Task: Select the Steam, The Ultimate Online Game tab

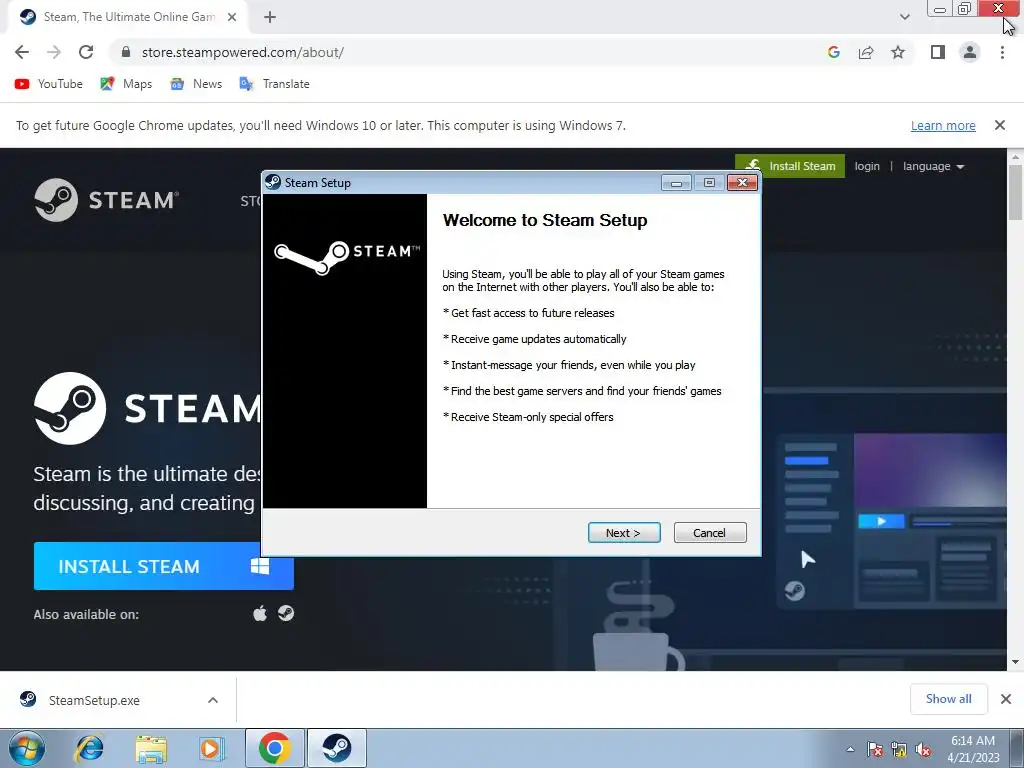Action: tap(129, 18)
